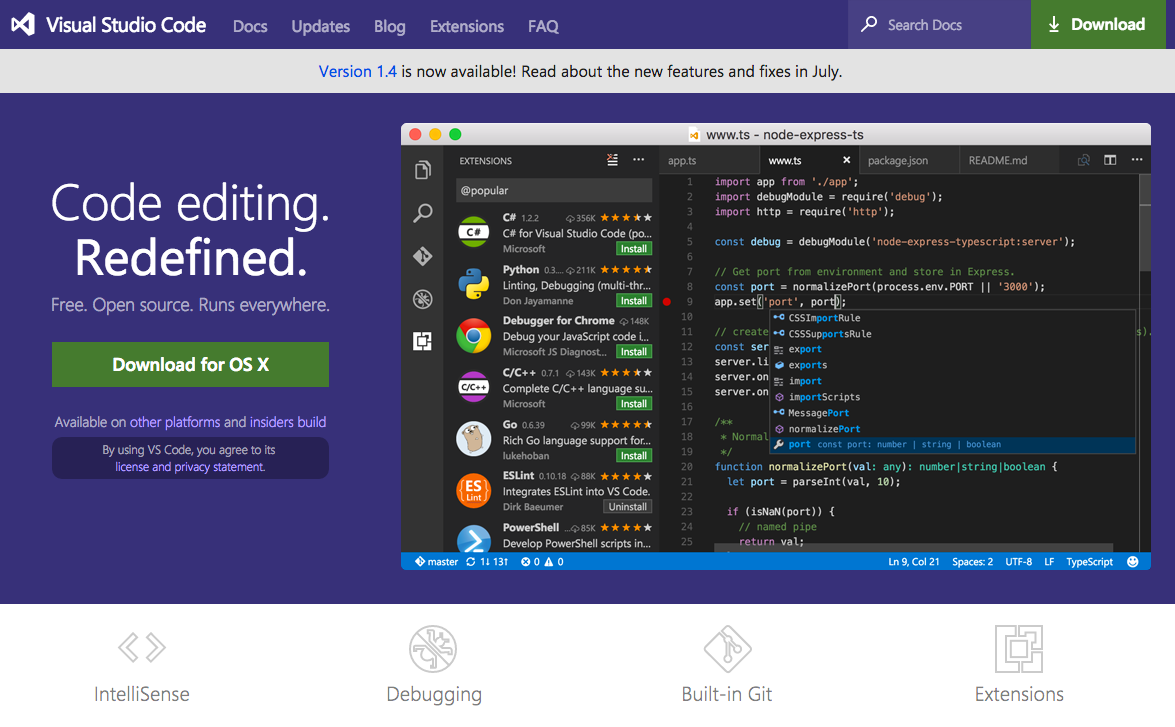Pick CSSImportRule from the autocomplete list
Image resolution: width=1175 pixels, height=727 pixels.
(952, 318)
